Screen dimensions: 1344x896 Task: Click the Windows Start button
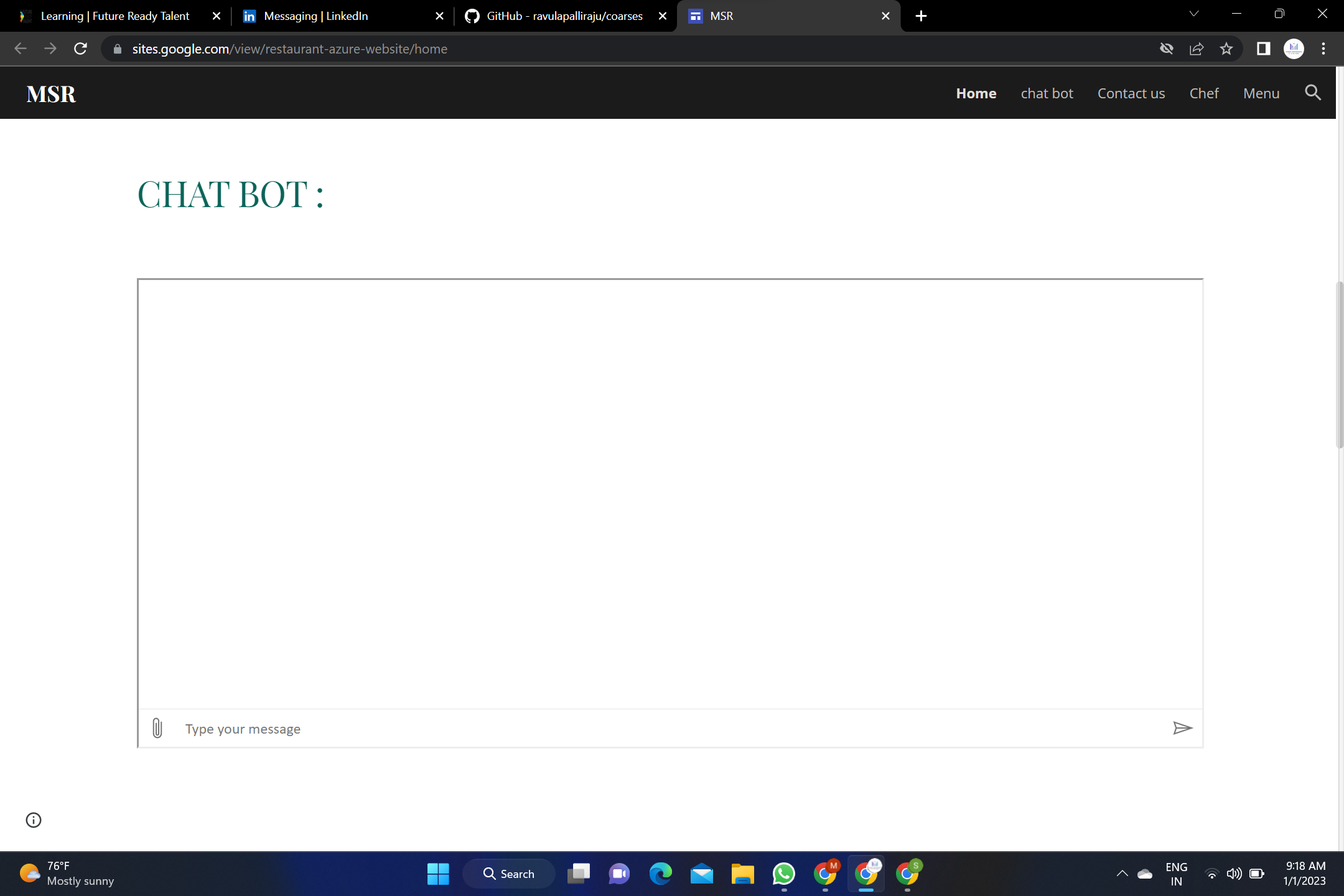click(438, 874)
